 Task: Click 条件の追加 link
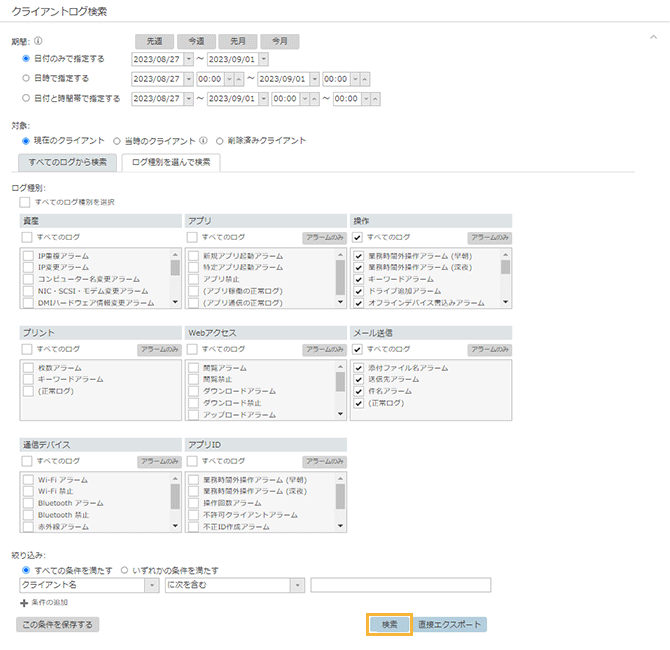click(x=50, y=603)
